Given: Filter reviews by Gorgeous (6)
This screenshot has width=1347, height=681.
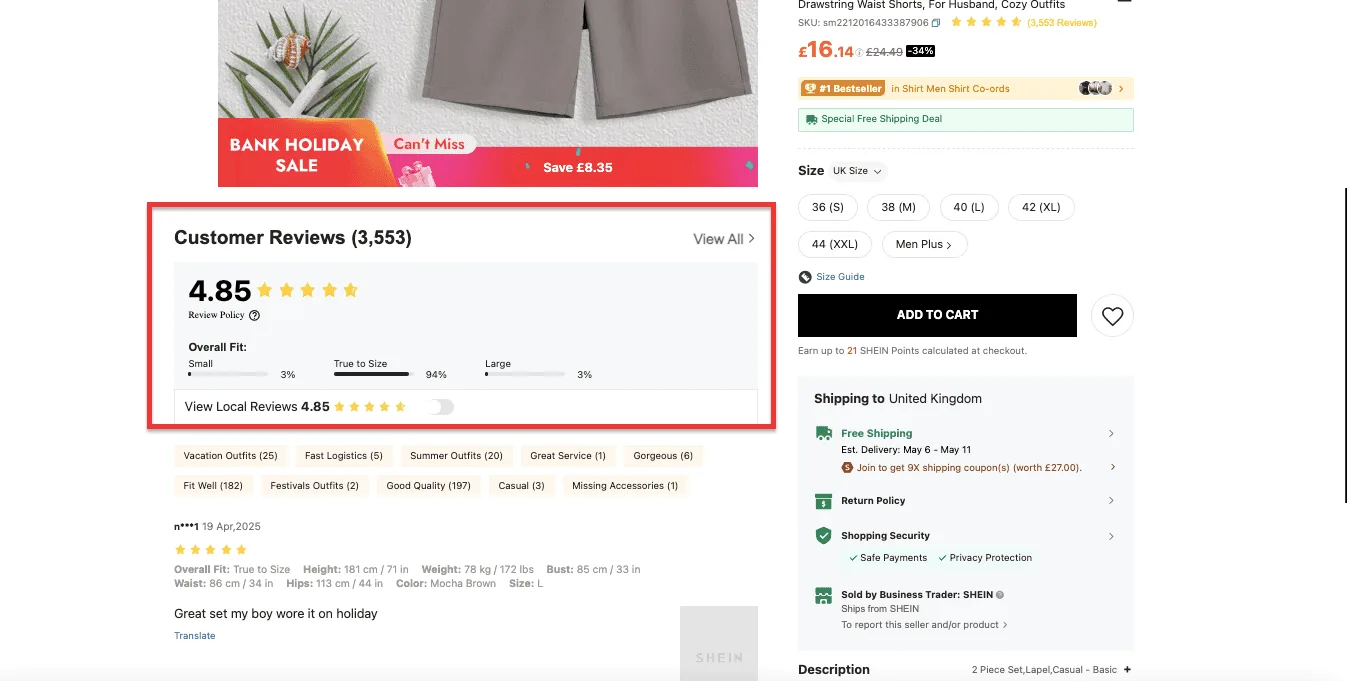Looking at the screenshot, I should click(x=663, y=456).
